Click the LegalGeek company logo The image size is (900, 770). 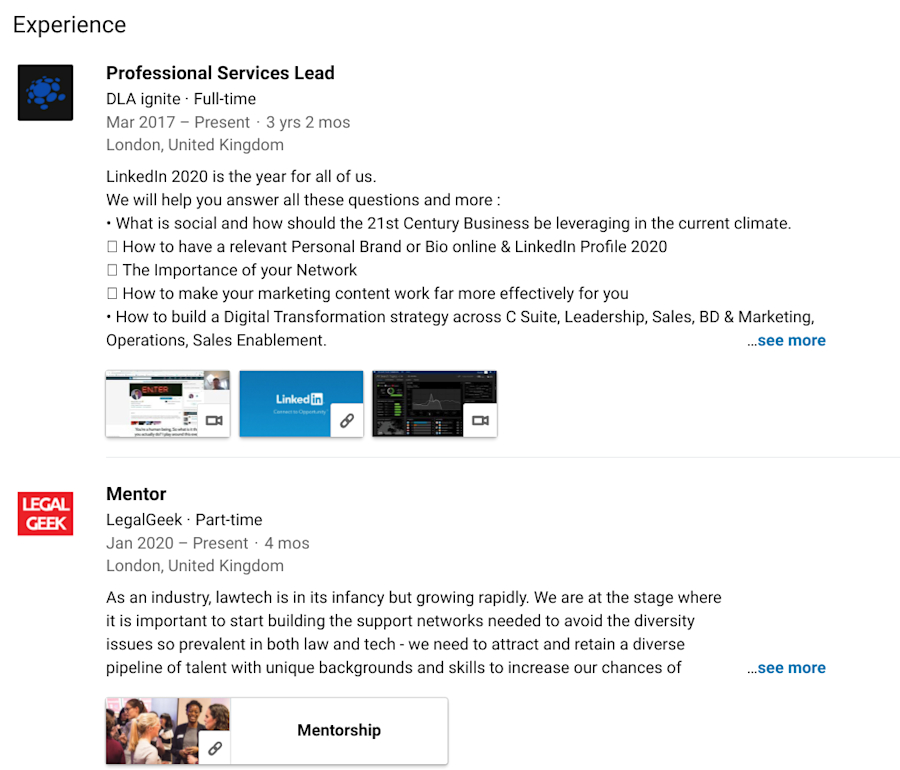coord(45,513)
